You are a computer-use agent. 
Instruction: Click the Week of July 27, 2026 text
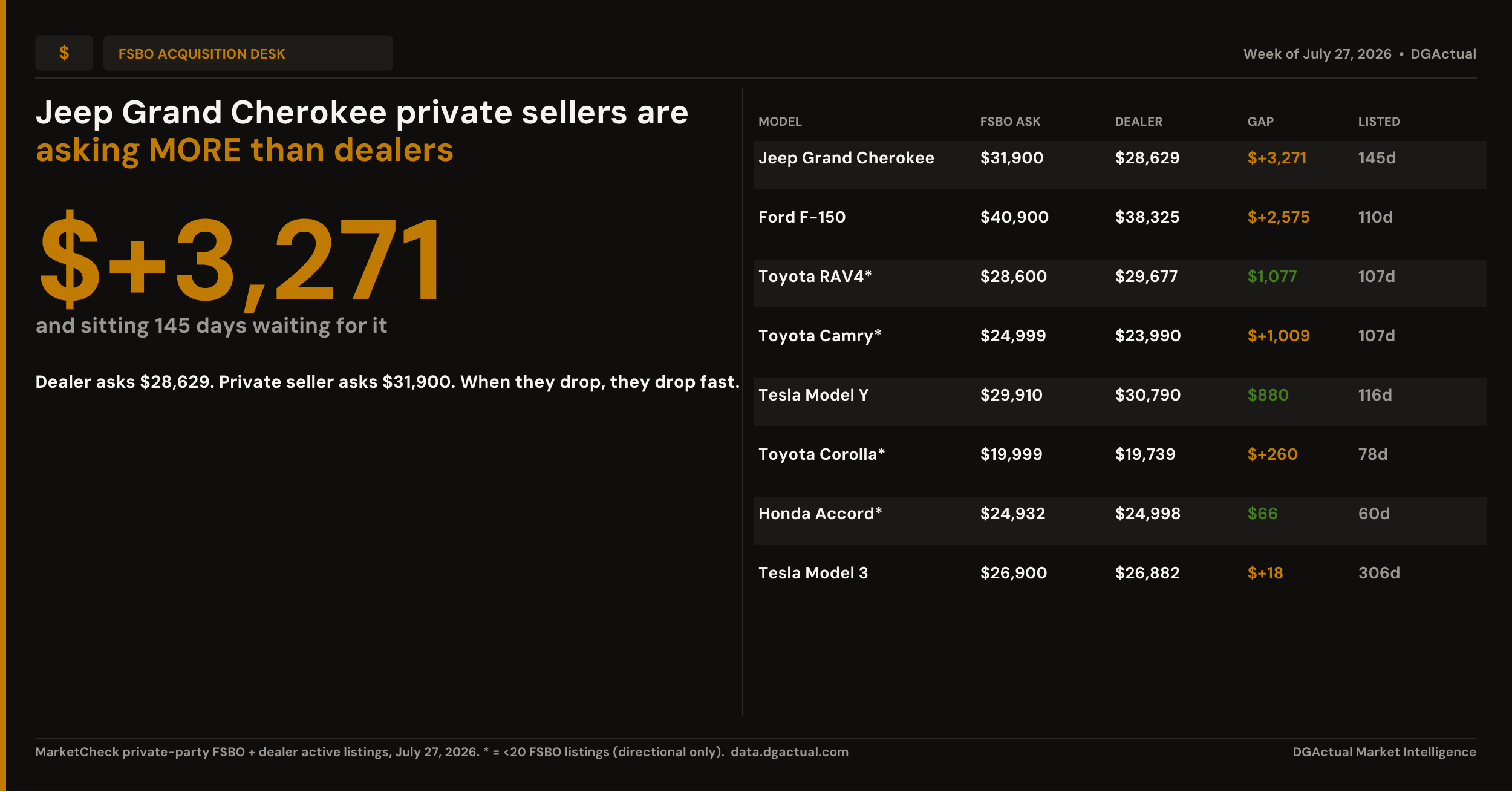pyautogui.click(x=1317, y=54)
